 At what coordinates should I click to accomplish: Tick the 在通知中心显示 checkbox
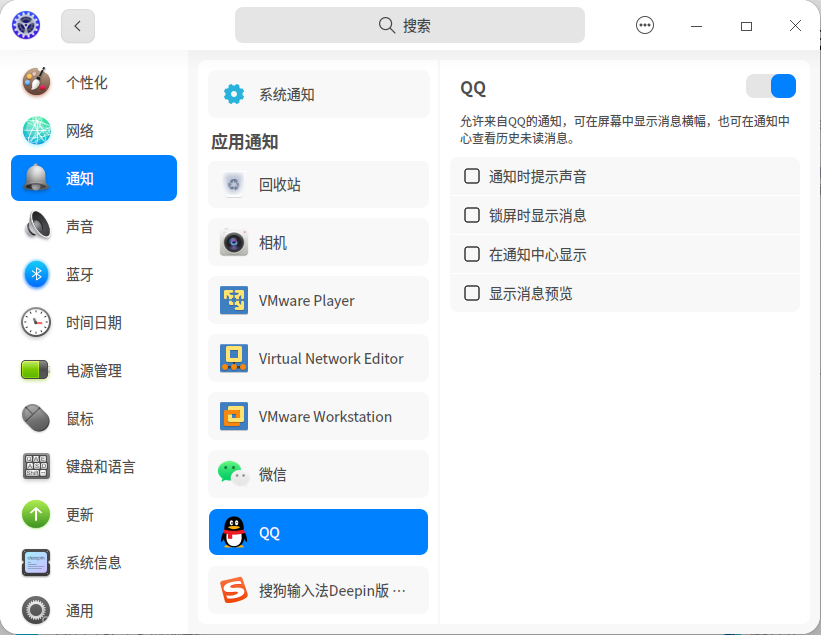472,254
